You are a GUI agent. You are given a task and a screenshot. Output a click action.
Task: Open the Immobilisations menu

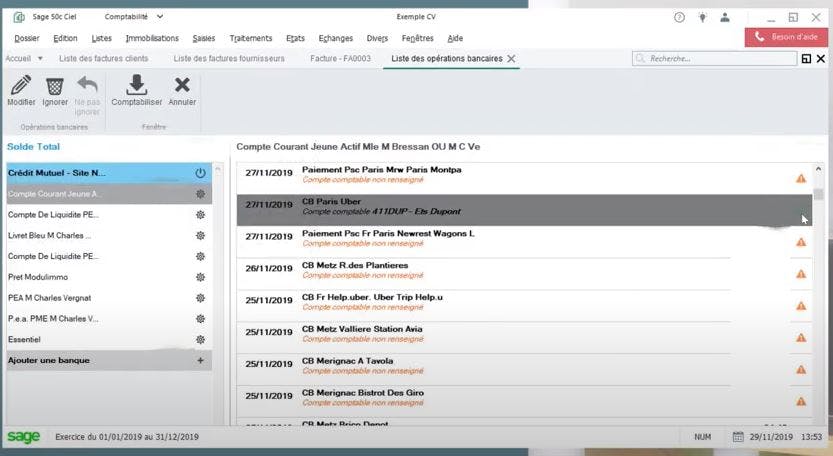(x=152, y=38)
